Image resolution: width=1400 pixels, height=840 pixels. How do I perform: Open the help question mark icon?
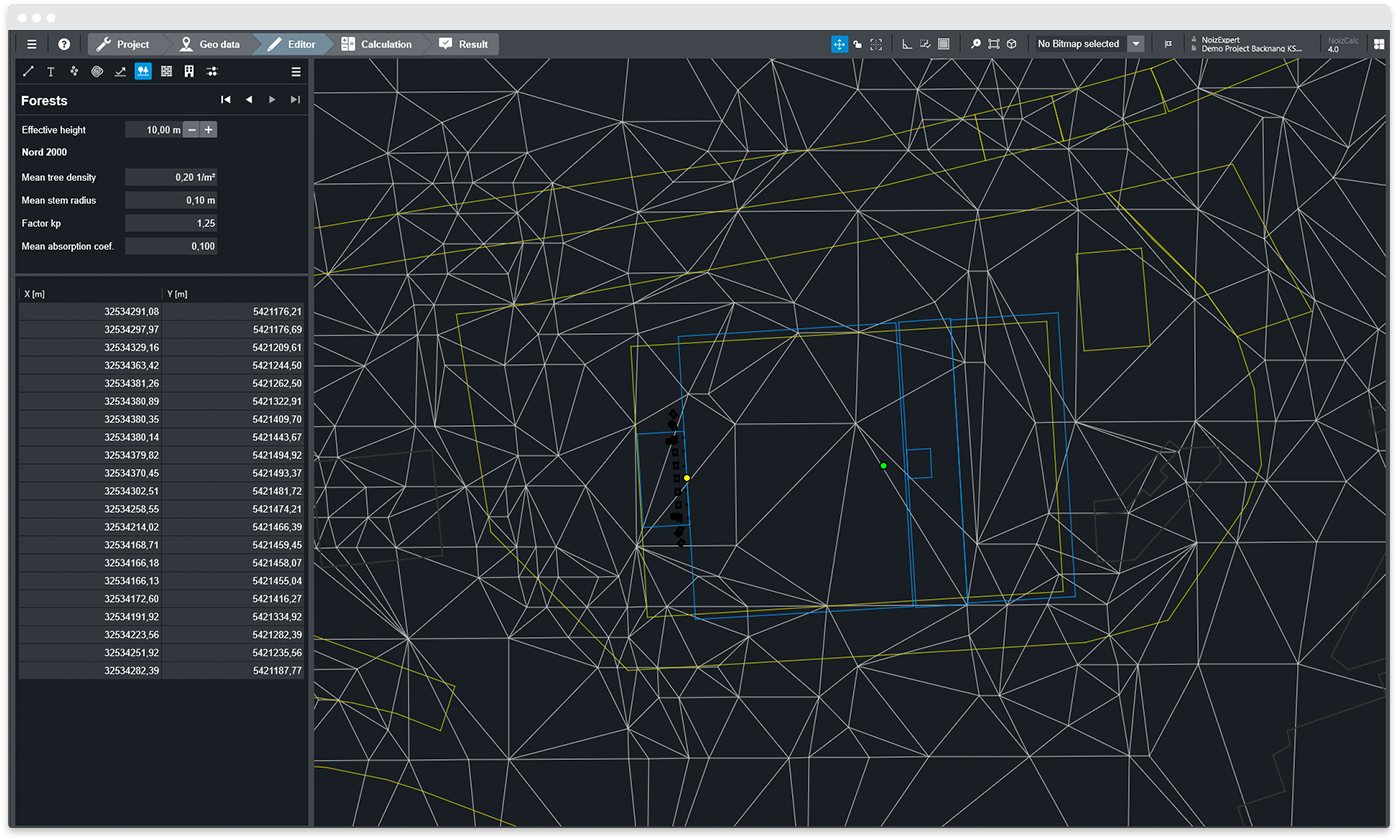click(x=64, y=44)
